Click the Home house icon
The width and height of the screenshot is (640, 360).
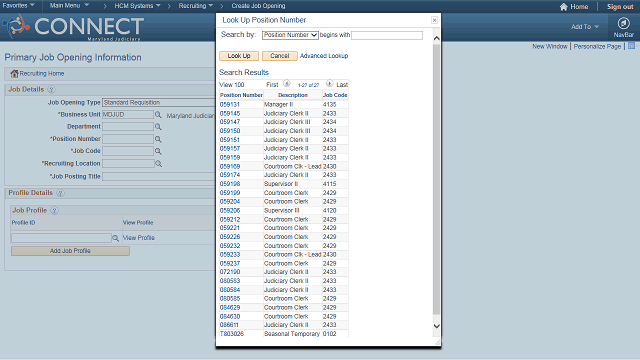pyautogui.click(x=564, y=7)
